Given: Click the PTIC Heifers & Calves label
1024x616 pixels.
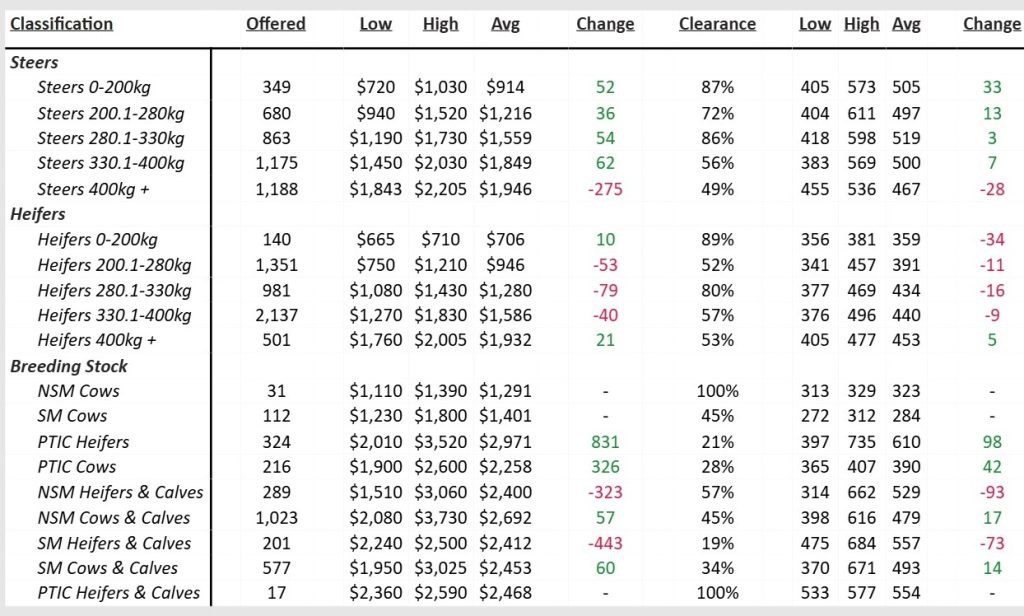Looking at the screenshot, I should tap(118, 594).
